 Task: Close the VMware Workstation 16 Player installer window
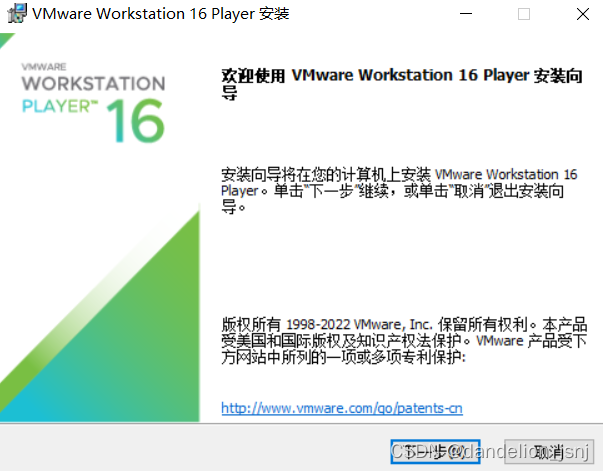[x=583, y=14]
